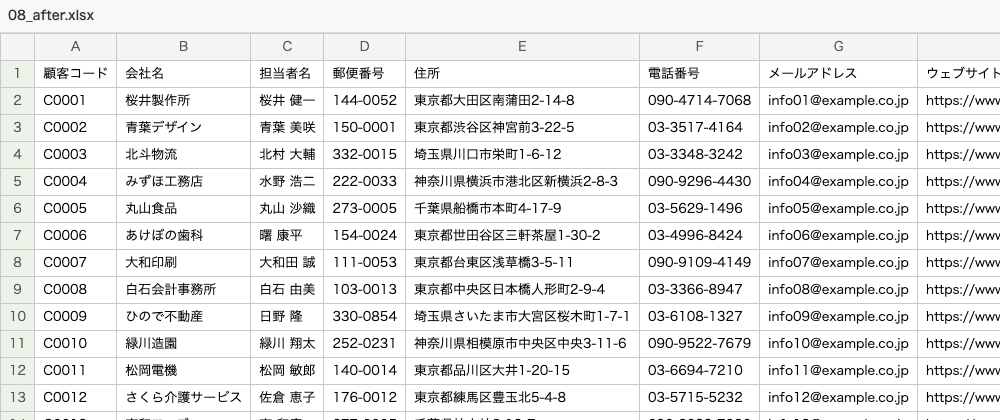Select row 13 header

point(17,398)
